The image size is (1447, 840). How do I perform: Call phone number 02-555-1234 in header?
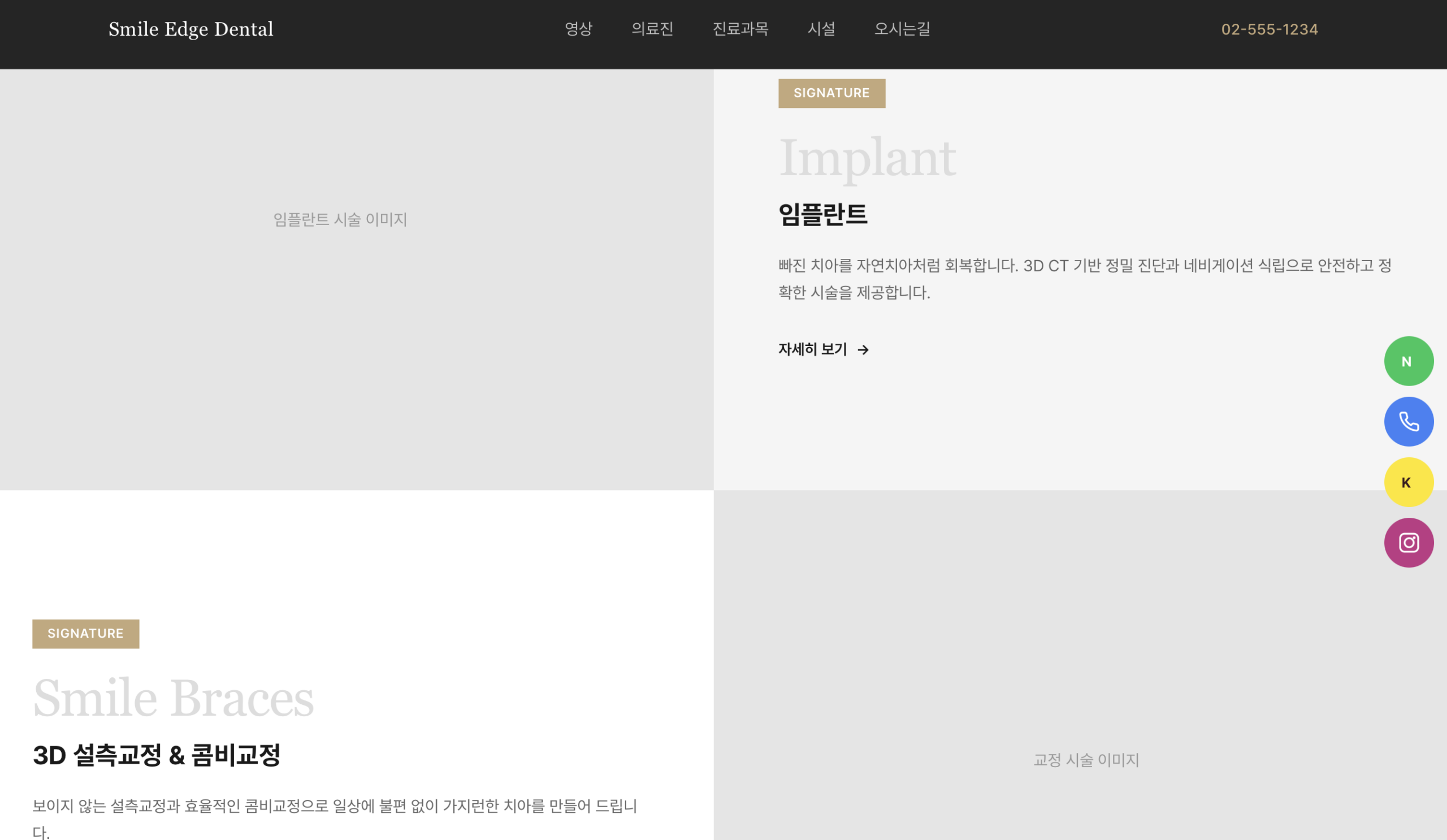(x=1269, y=29)
